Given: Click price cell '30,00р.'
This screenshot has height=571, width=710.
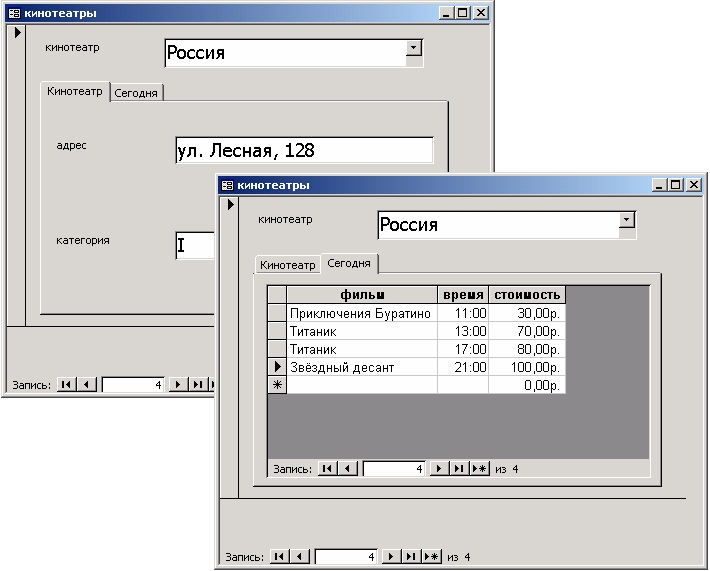Looking at the screenshot, I should (x=527, y=313).
